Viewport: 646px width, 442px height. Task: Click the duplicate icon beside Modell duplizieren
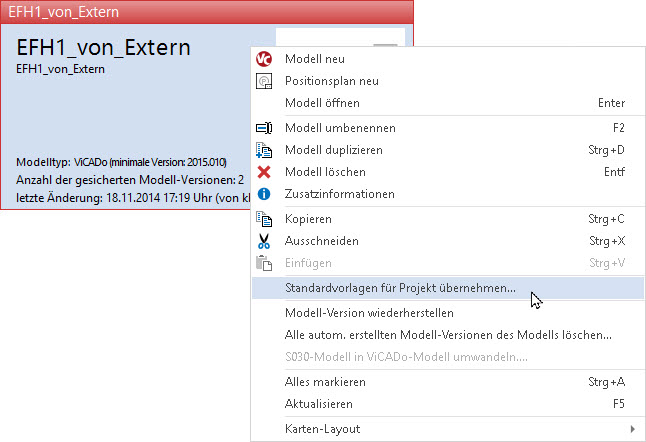264,150
